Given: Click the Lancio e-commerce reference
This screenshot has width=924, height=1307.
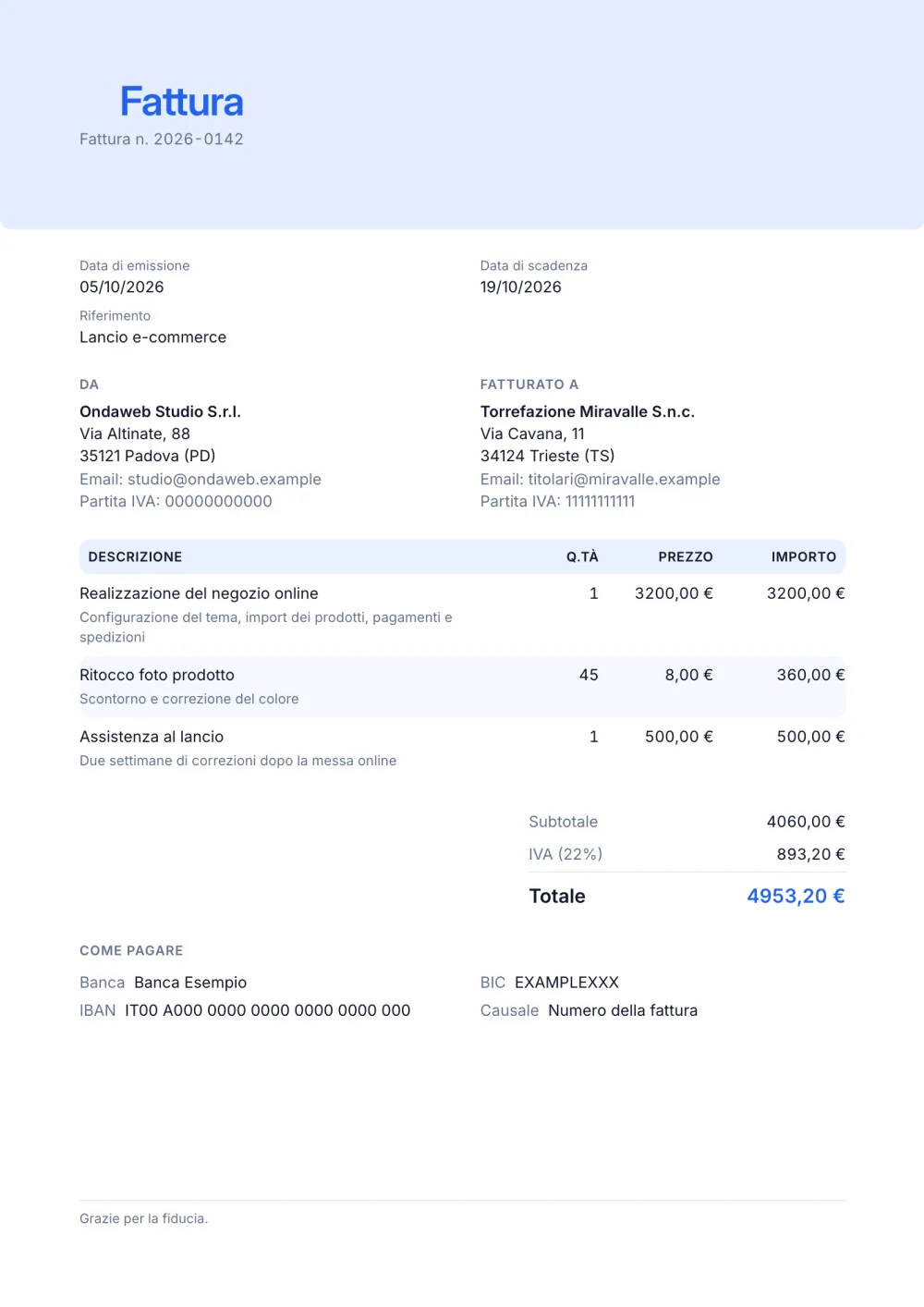Looking at the screenshot, I should 153,337.
